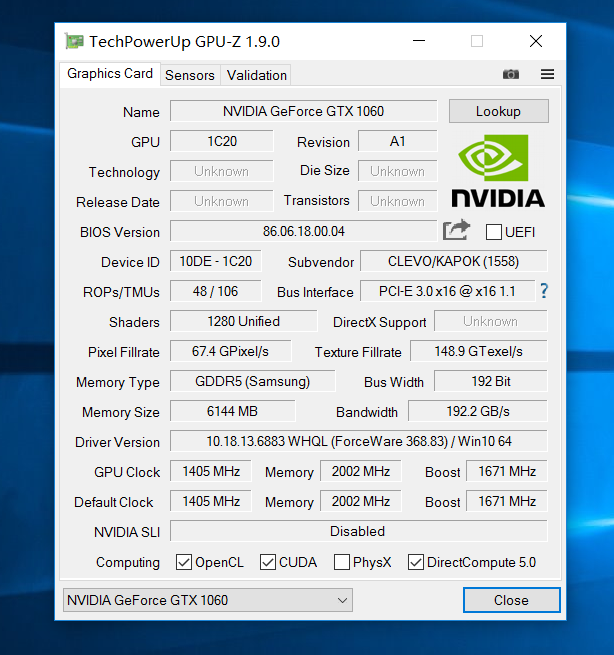
Task: Click ROPs/TMUs field 48 / 106
Action: (x=216, y=291)
